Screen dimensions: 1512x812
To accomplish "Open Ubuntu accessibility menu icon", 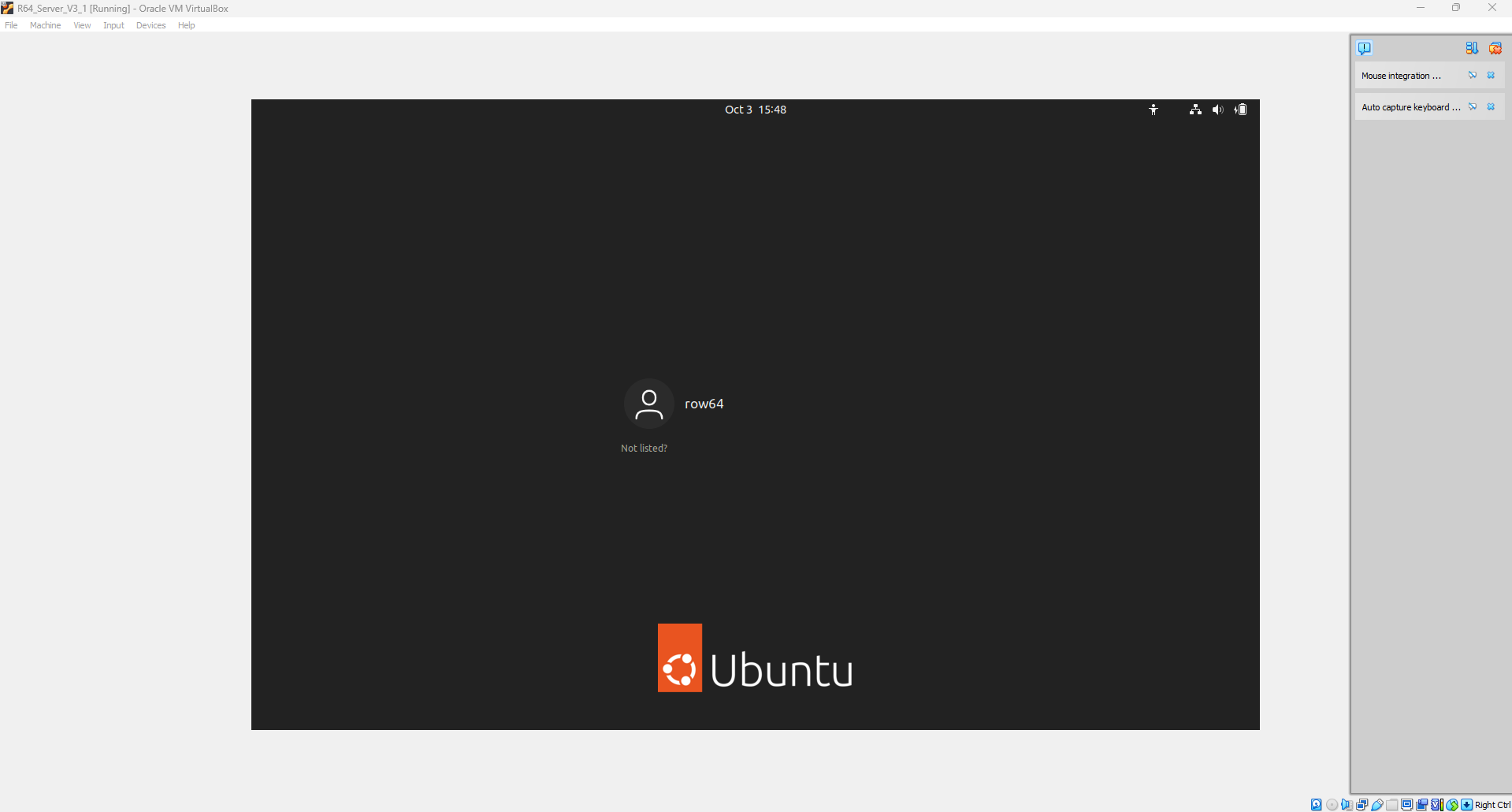I will pyautogui.click(x=1154, y=110).
